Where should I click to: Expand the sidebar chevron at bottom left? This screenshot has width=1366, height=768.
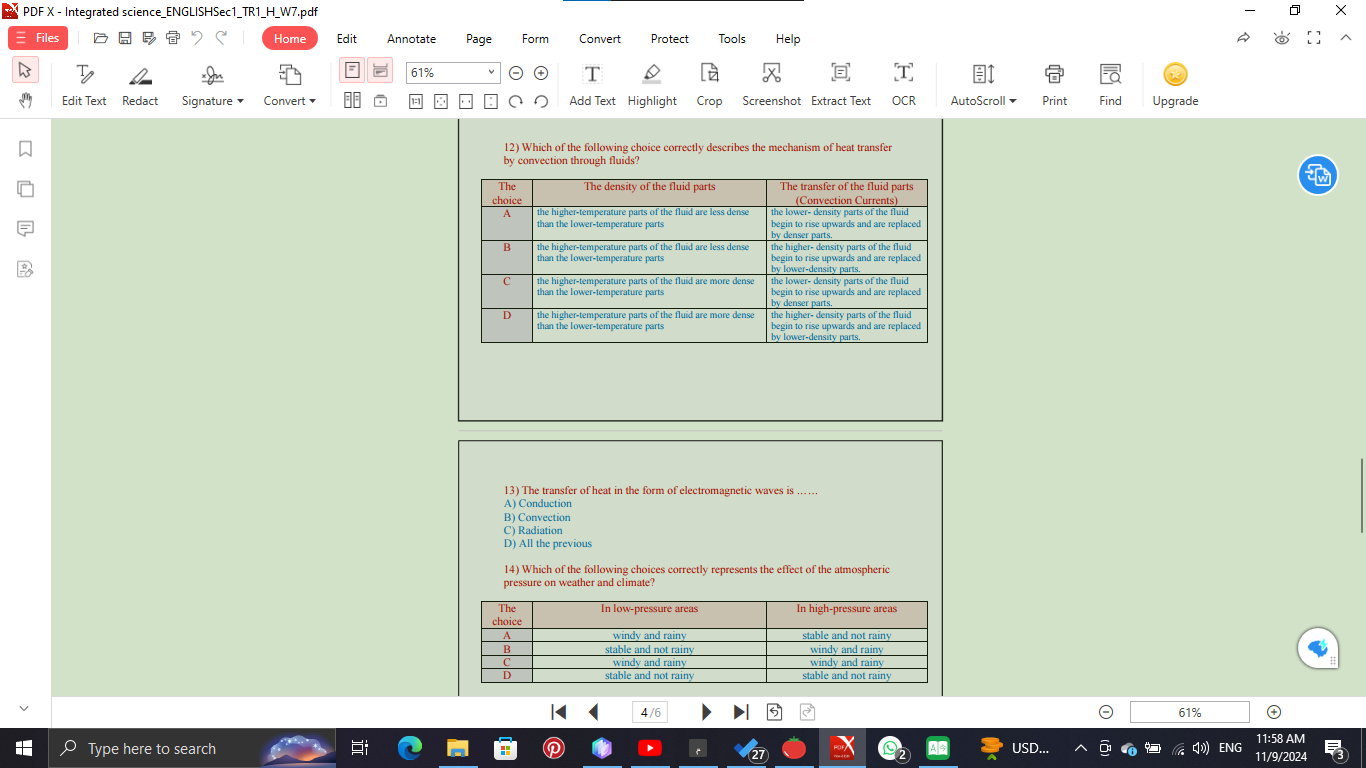pyautogui.click(x=25, y=709)
